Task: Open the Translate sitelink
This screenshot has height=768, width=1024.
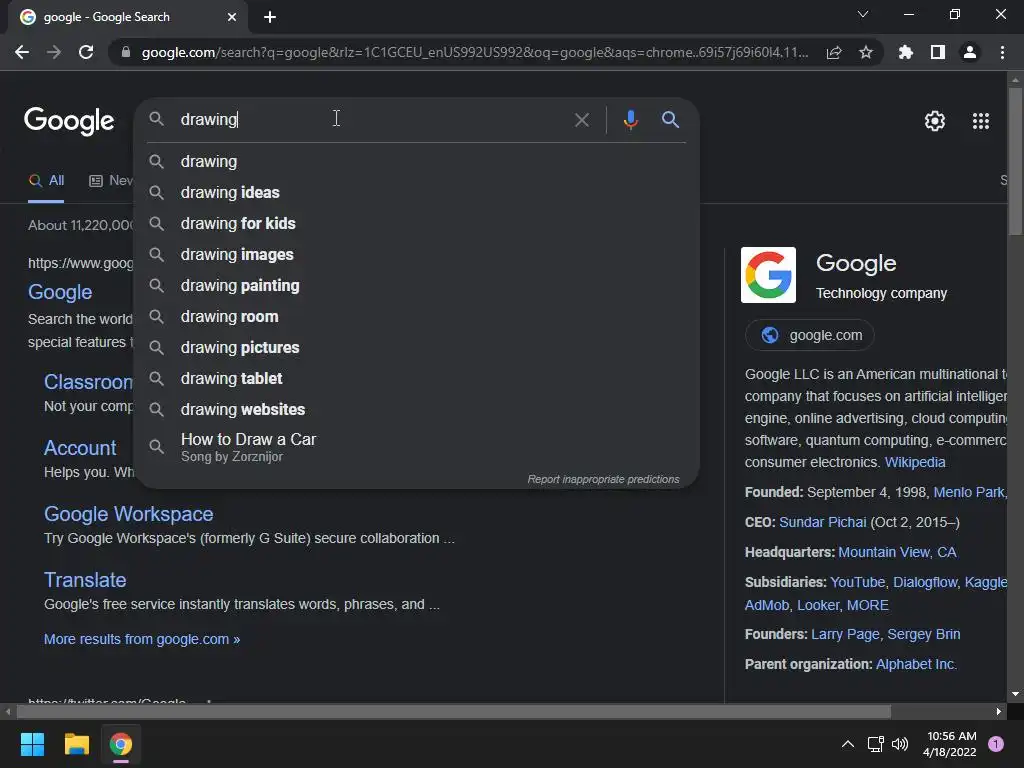Action: point(85,580)
